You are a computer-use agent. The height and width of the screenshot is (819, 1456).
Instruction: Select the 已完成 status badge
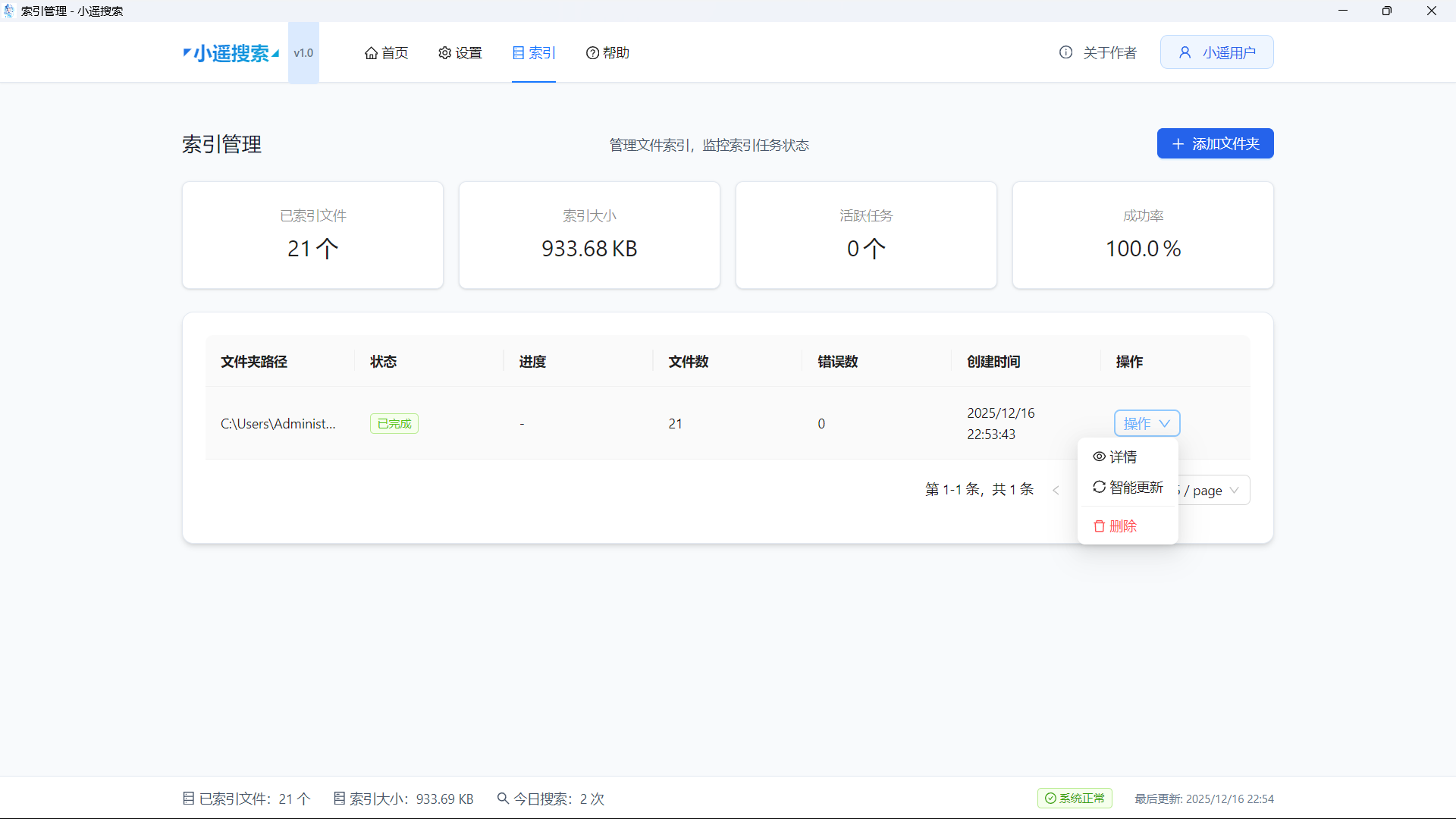tap(394, 423)
